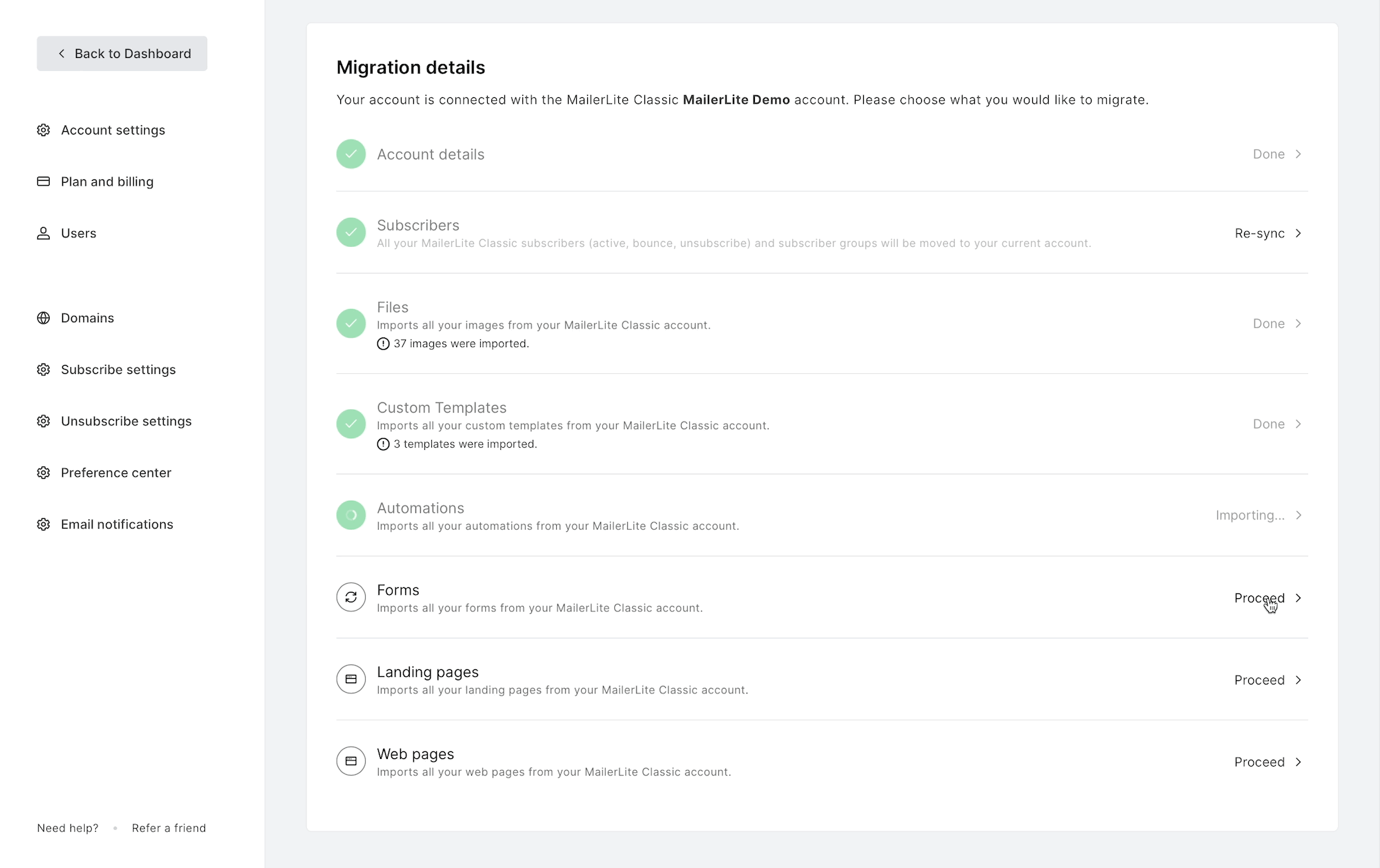Click the Landing pages row icon

351,680
